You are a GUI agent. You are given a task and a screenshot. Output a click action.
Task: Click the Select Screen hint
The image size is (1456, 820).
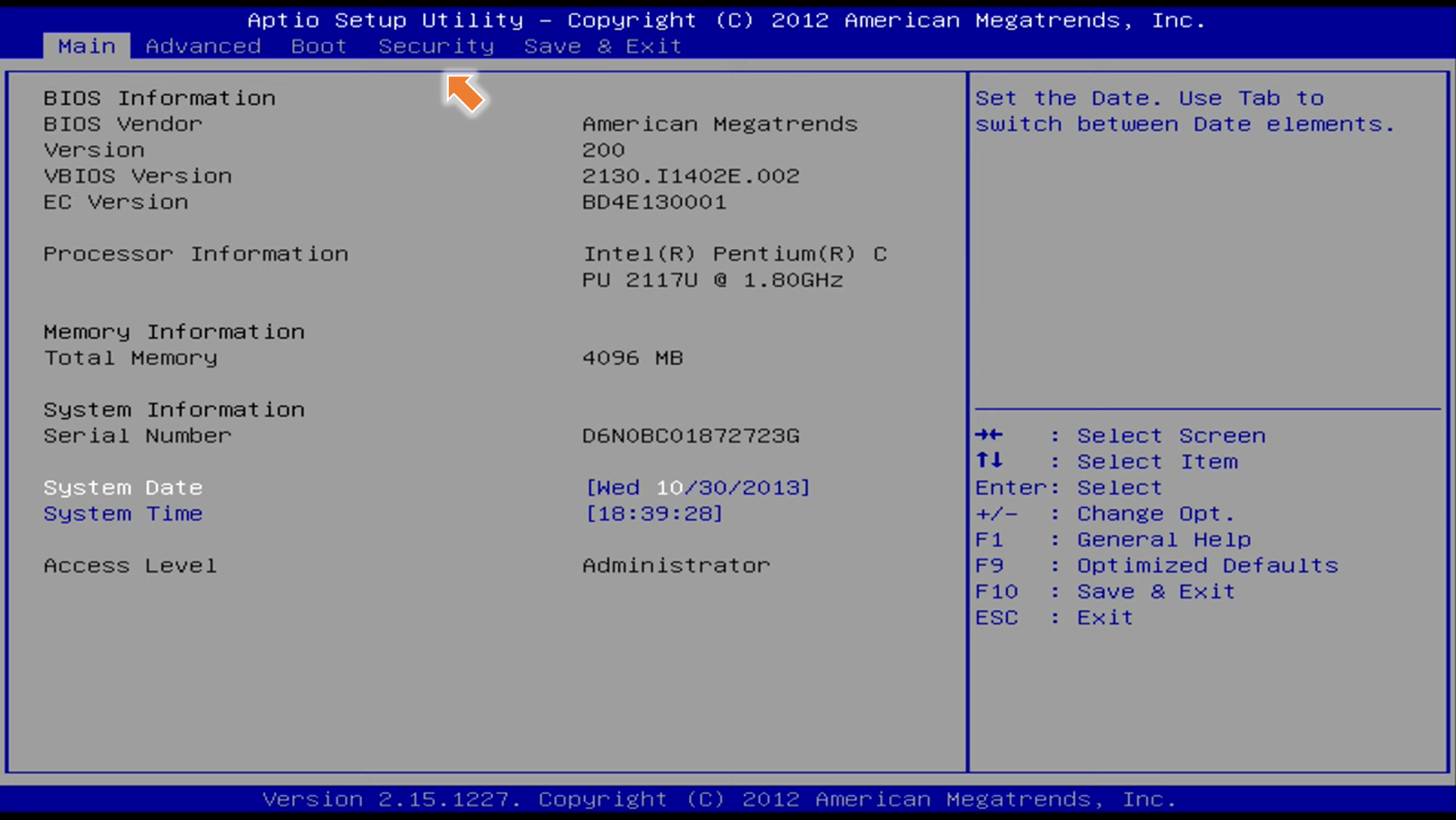click(1171, 436)
